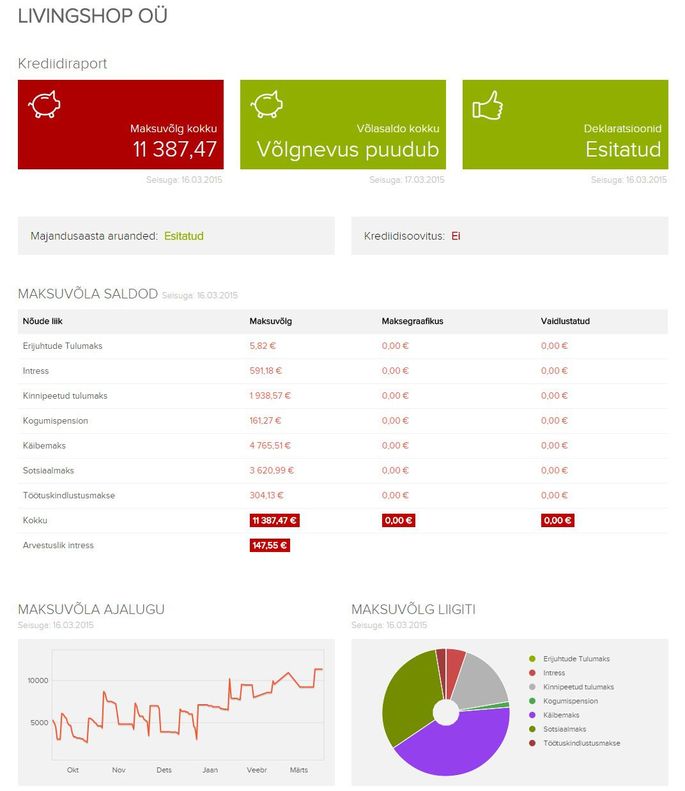Click the Kokku row label
This screenshot has height=791, width=685.
[35, 520]
